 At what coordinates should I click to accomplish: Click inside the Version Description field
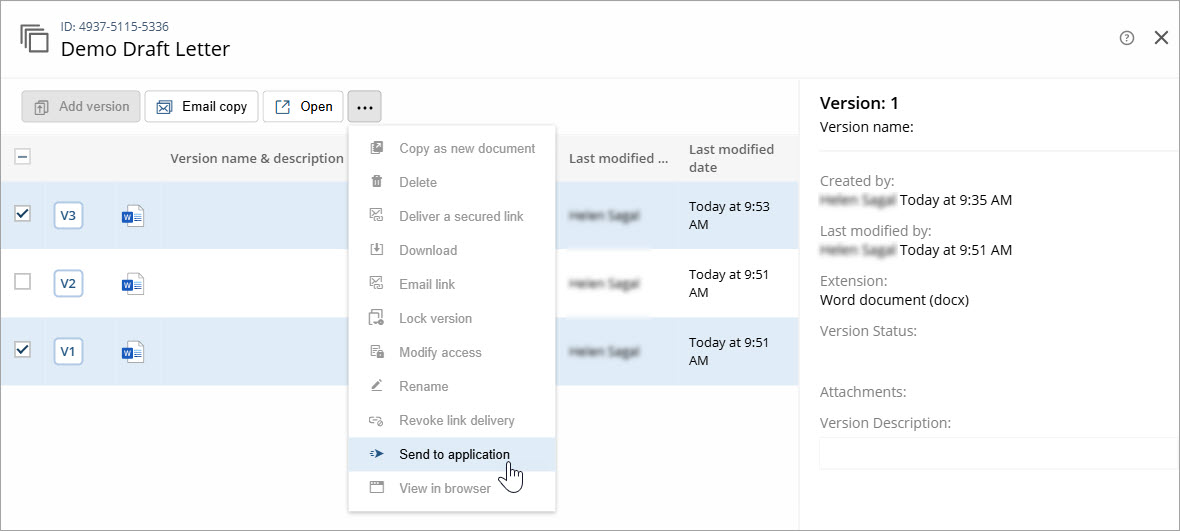point(999,454)
